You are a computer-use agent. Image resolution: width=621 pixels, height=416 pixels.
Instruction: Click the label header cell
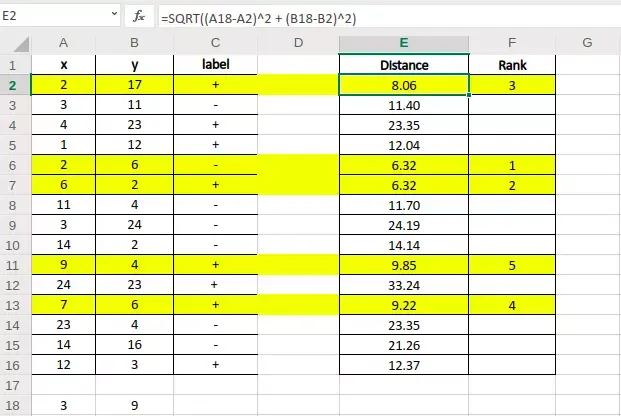click(x=215, y=65)
